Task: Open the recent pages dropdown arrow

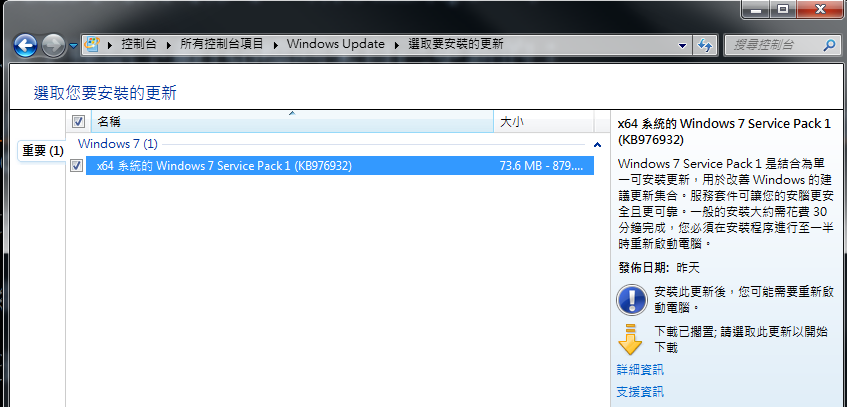Action: tap(73, 46)
